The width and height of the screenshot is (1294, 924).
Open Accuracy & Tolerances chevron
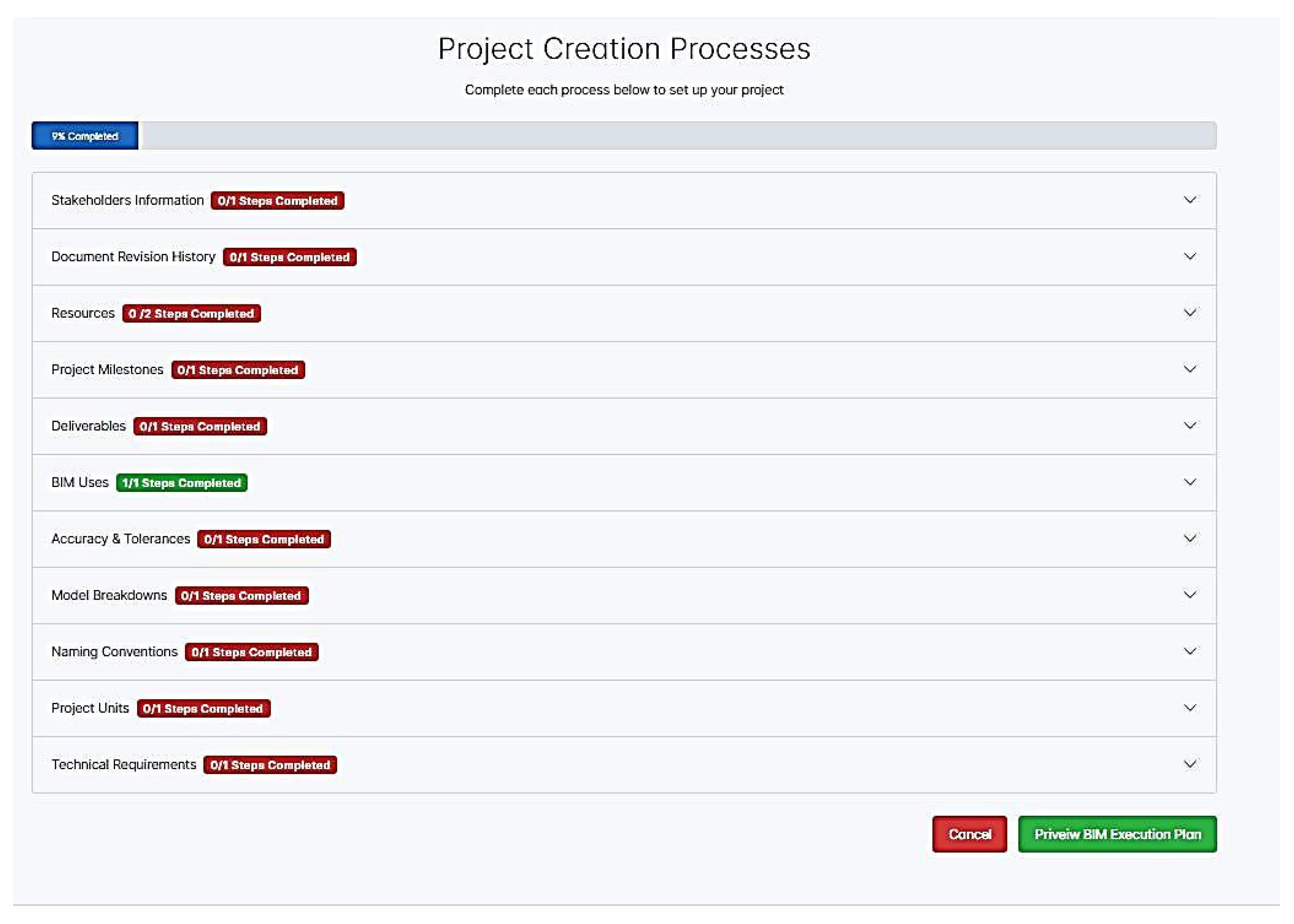pyautogui.click(x=1189, y=538)
